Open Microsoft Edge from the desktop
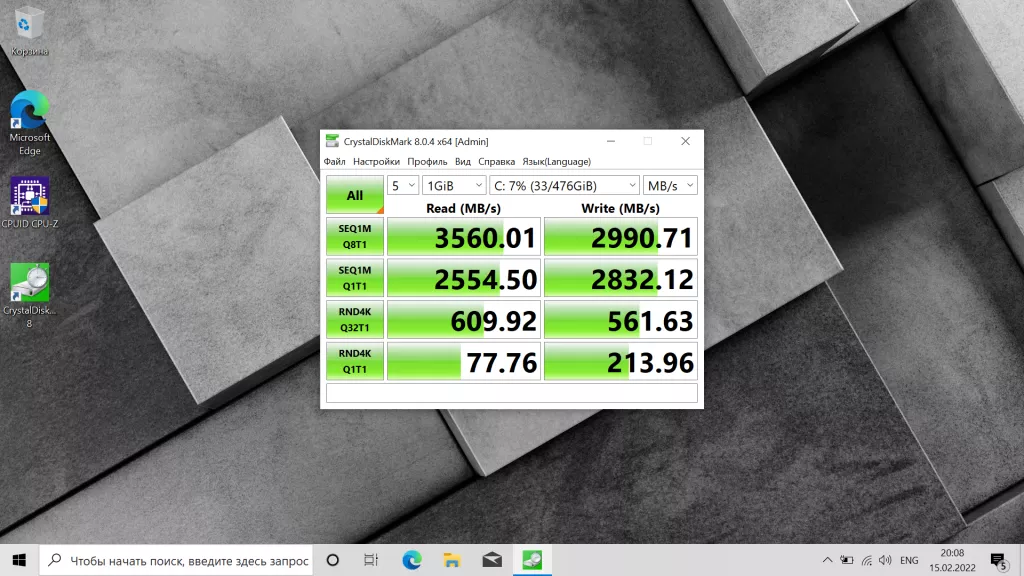The image size is (1024, 576). [29, 110]
